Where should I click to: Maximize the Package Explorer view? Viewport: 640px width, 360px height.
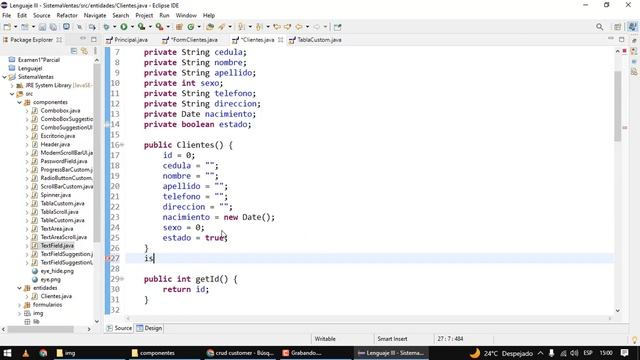94,39
